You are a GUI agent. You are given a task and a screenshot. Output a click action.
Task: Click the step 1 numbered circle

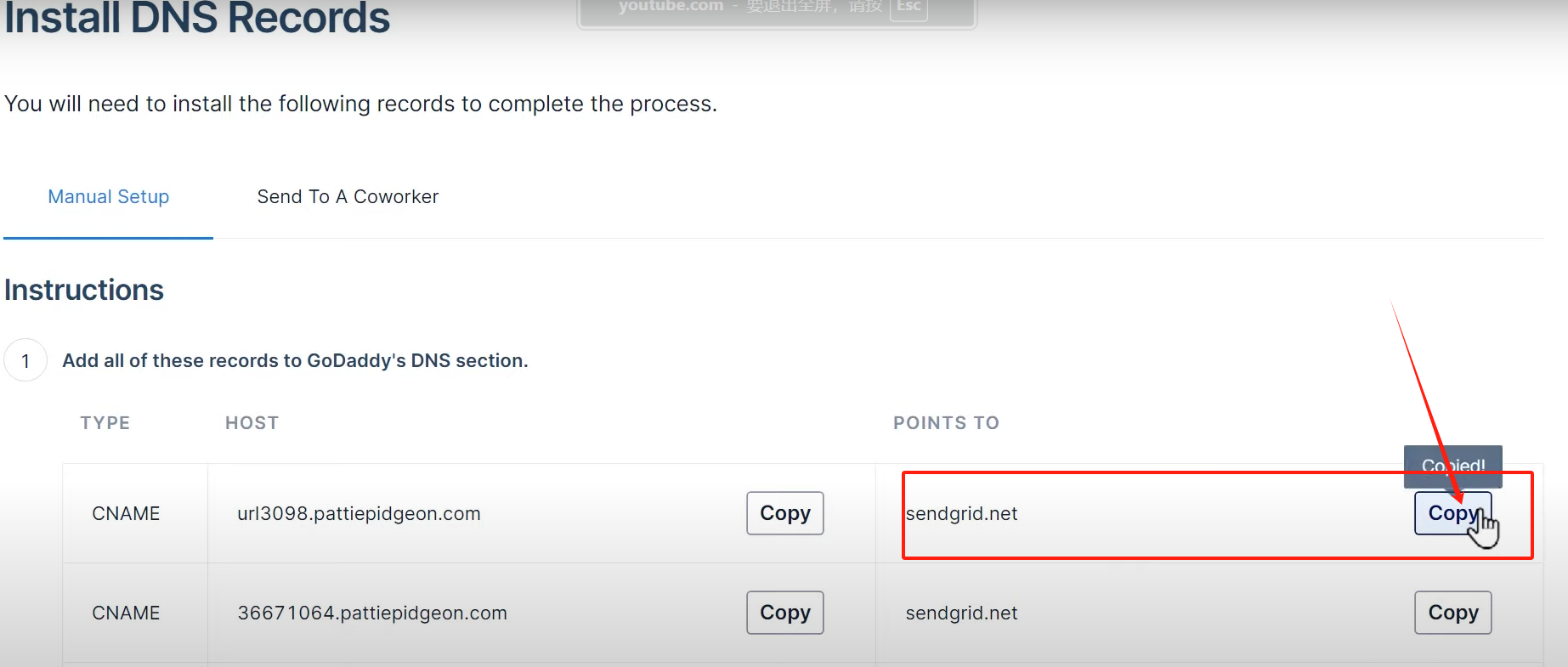(x=25, y=360)
